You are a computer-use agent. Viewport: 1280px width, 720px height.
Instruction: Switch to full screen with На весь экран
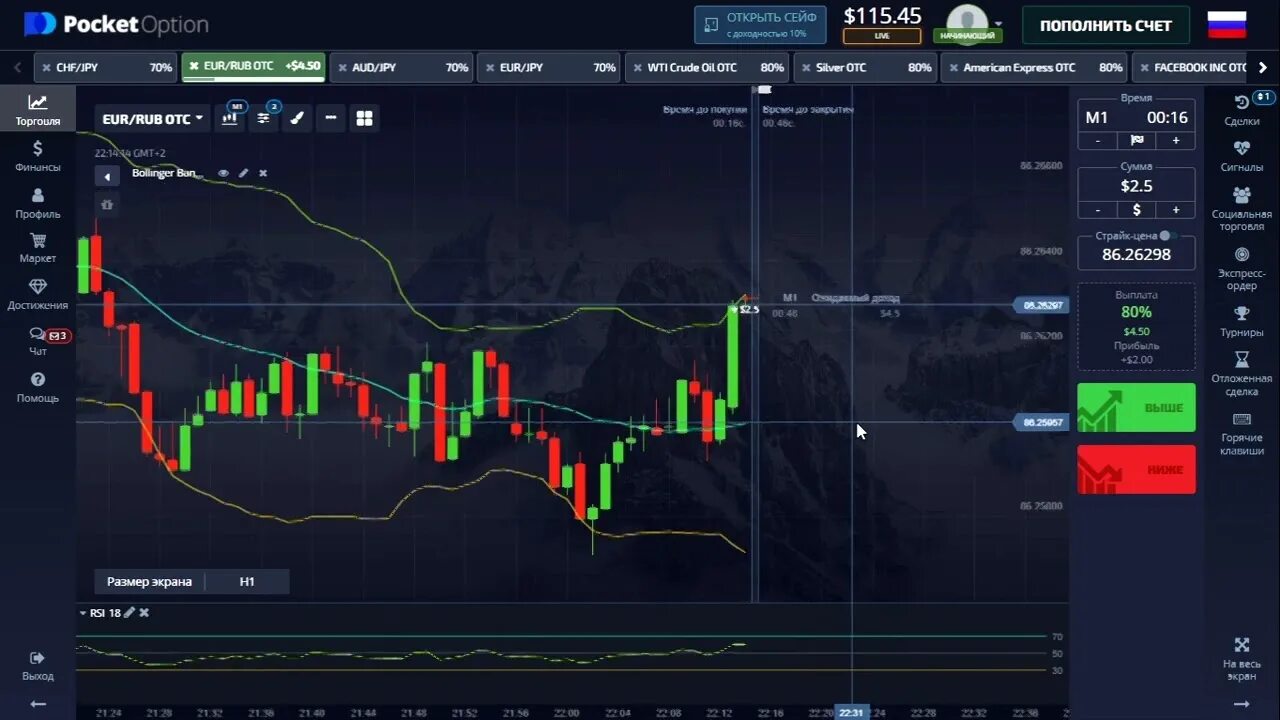click(x=1242, y=658)
